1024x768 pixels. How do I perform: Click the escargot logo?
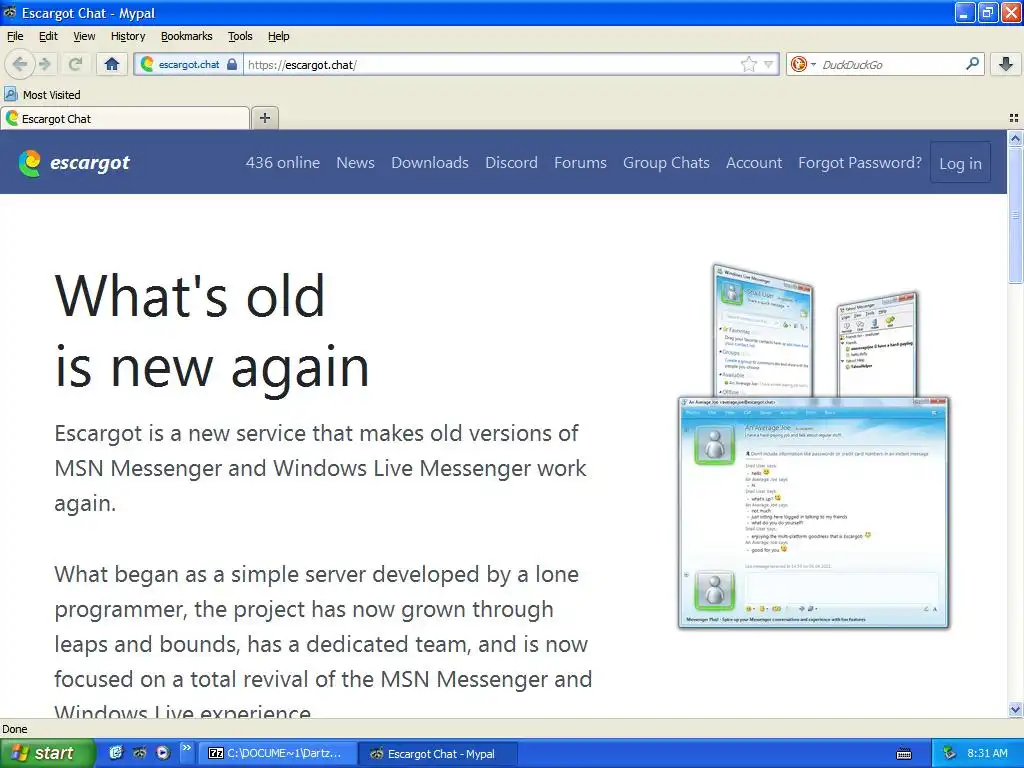[74, 163]
